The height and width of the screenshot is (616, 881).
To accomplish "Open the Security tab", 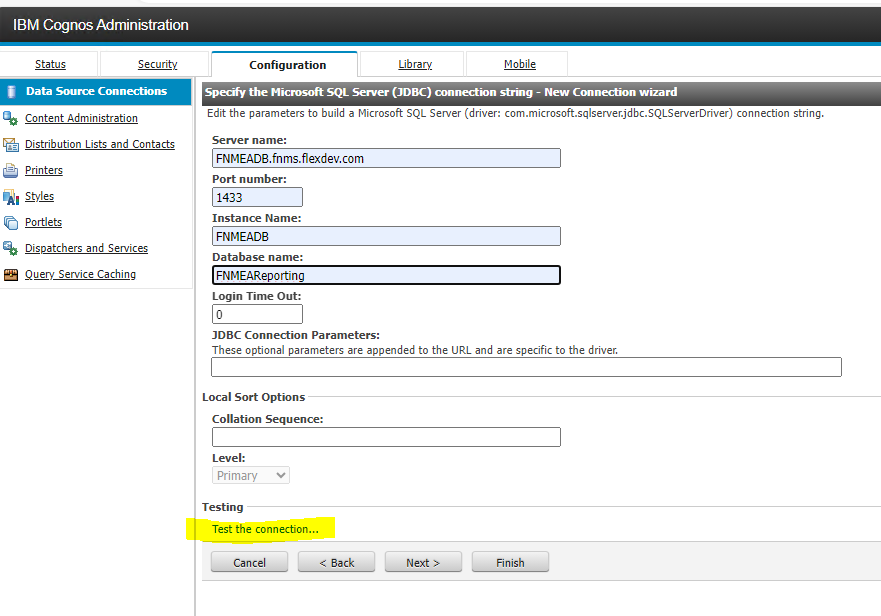I will [157, 64].
